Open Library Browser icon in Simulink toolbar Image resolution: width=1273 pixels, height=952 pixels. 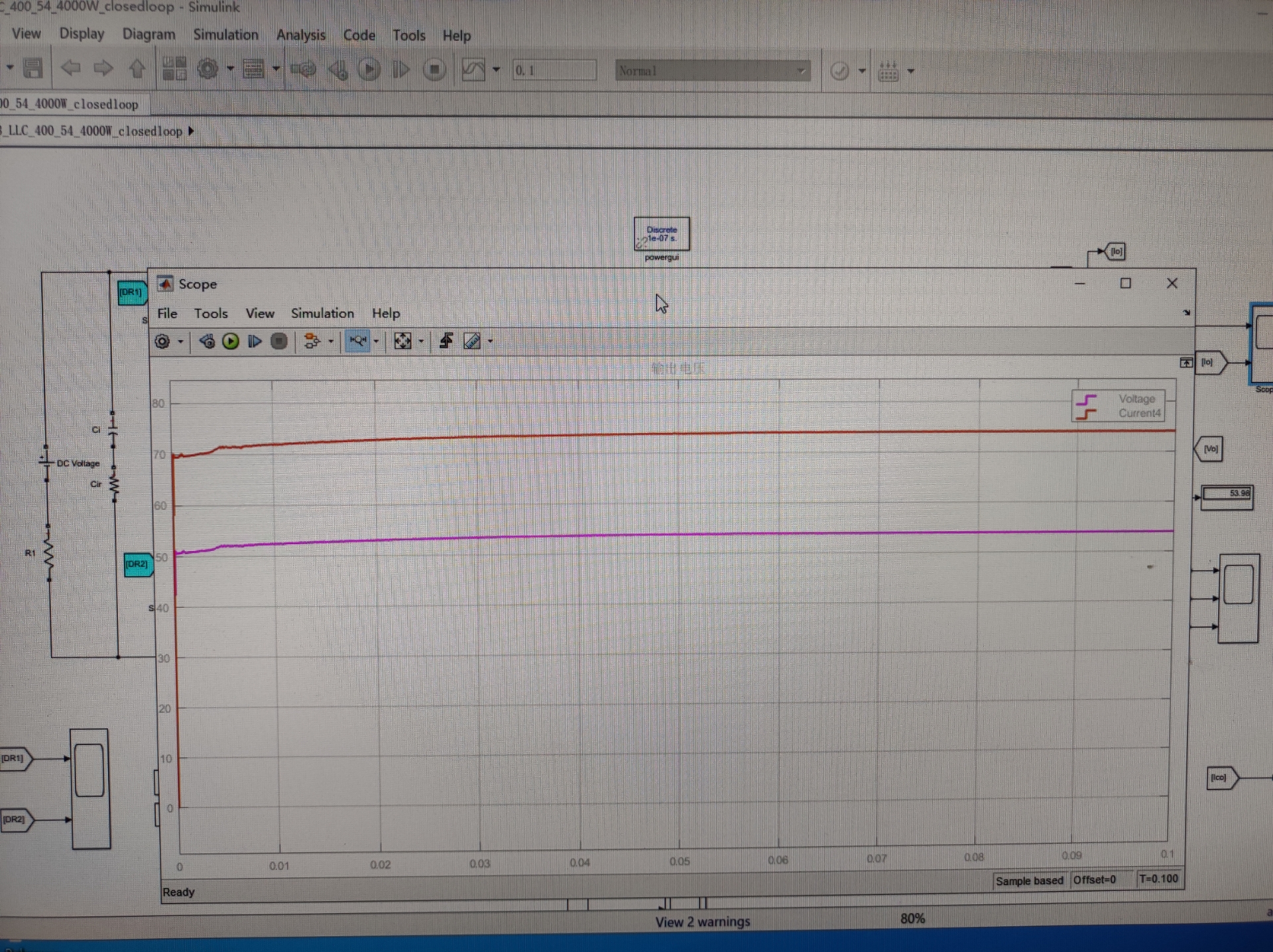[x=174, y=69]
